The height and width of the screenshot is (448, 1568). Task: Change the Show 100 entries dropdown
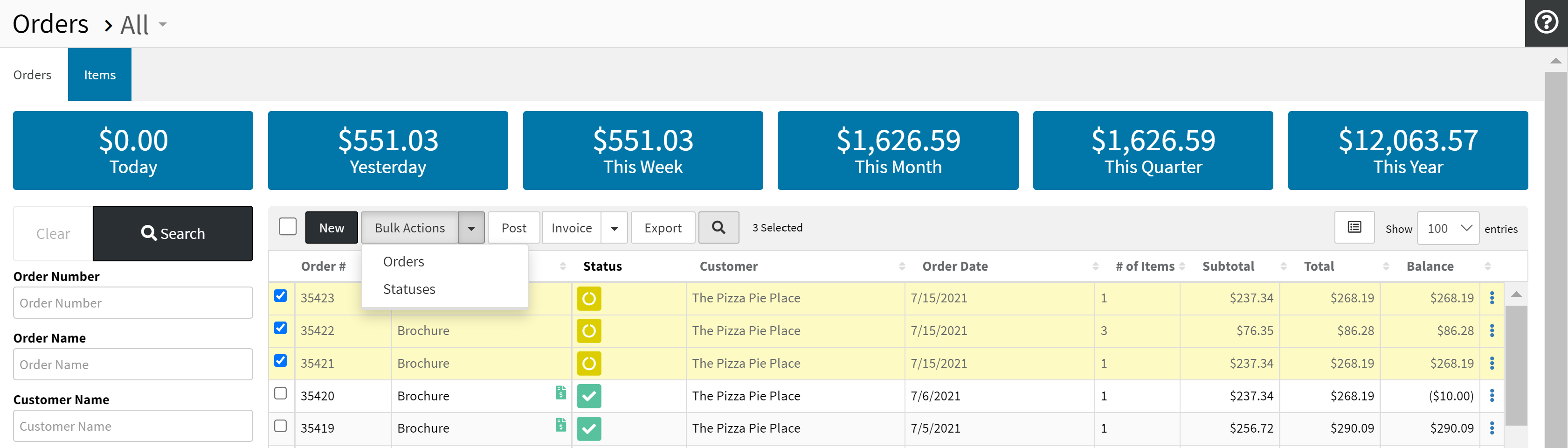[1448, 228]
